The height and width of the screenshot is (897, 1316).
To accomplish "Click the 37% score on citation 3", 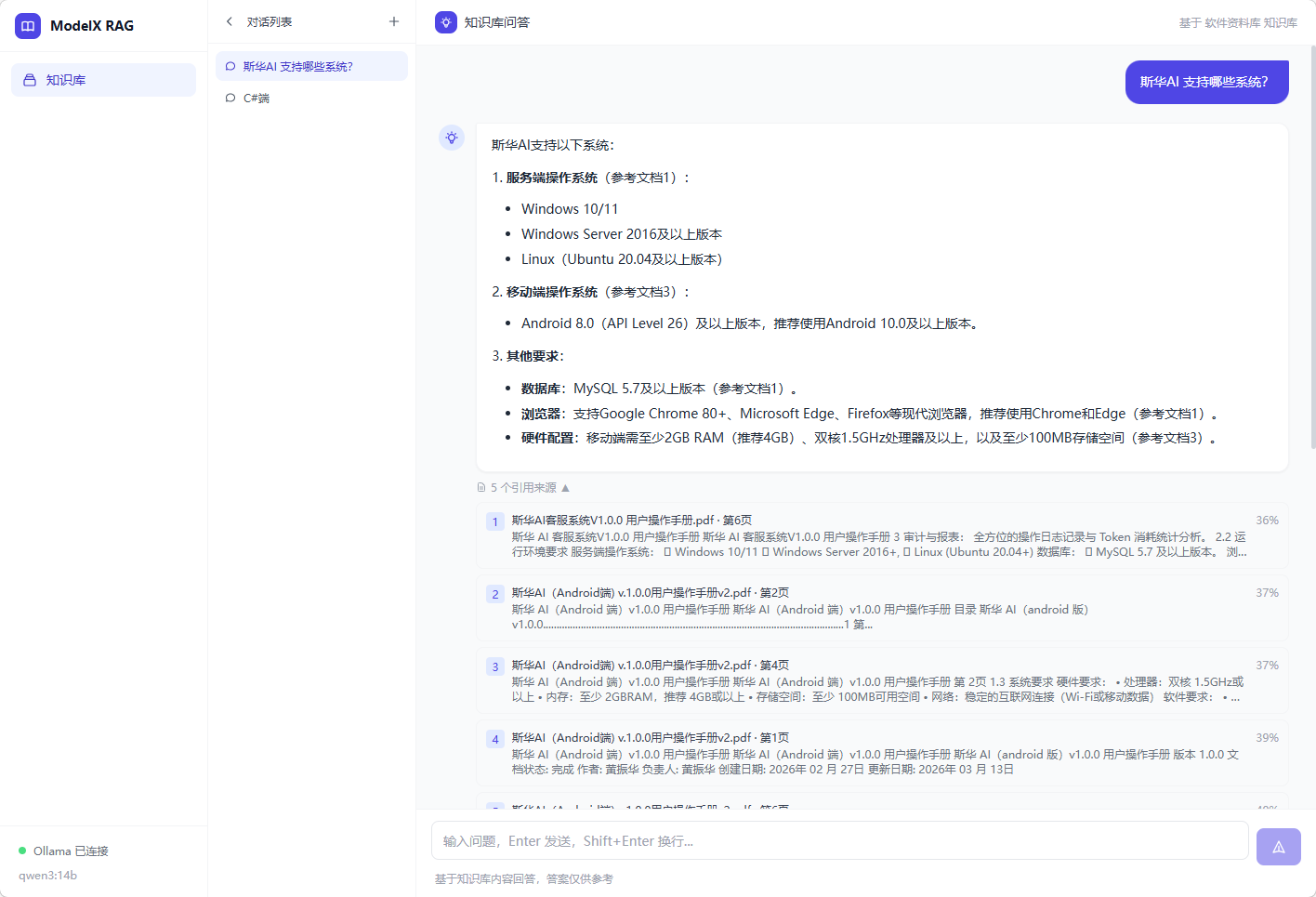I will pyautogui.click(x=1268, y=666).
